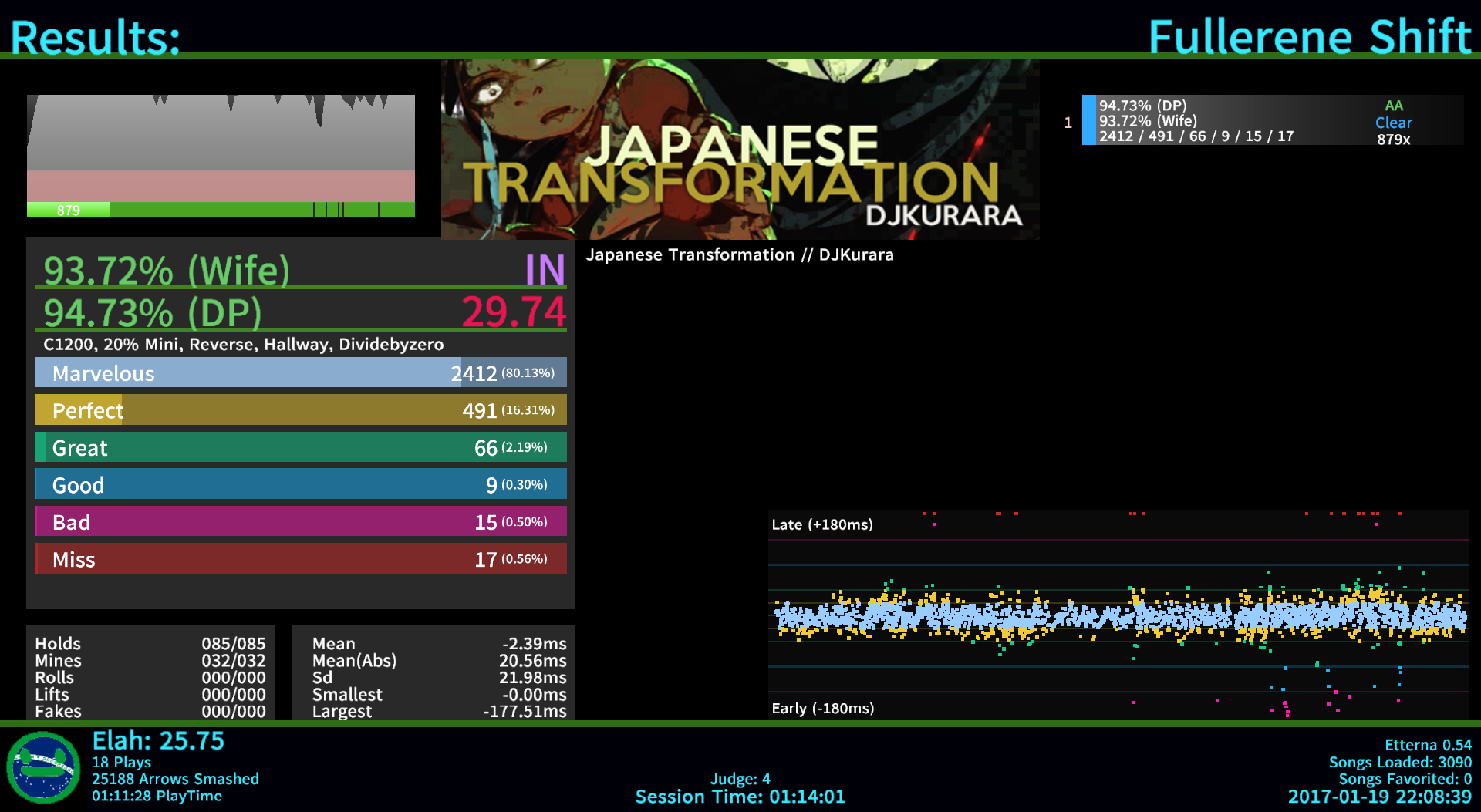Click the AA Clear grade on scoreboard

[1393, 114]
